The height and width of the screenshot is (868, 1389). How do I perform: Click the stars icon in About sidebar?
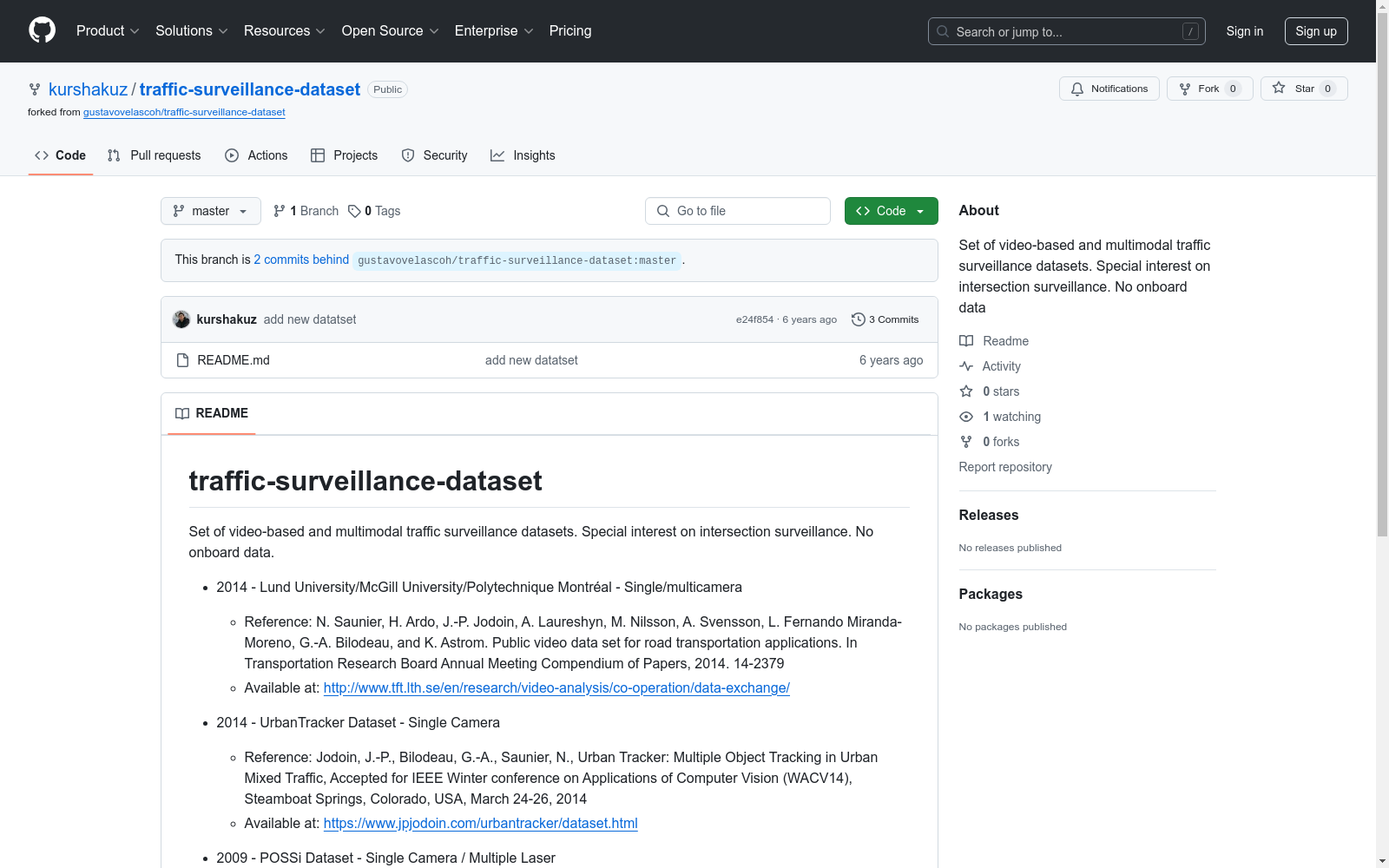pyautogui.click(x=966, y=391)
